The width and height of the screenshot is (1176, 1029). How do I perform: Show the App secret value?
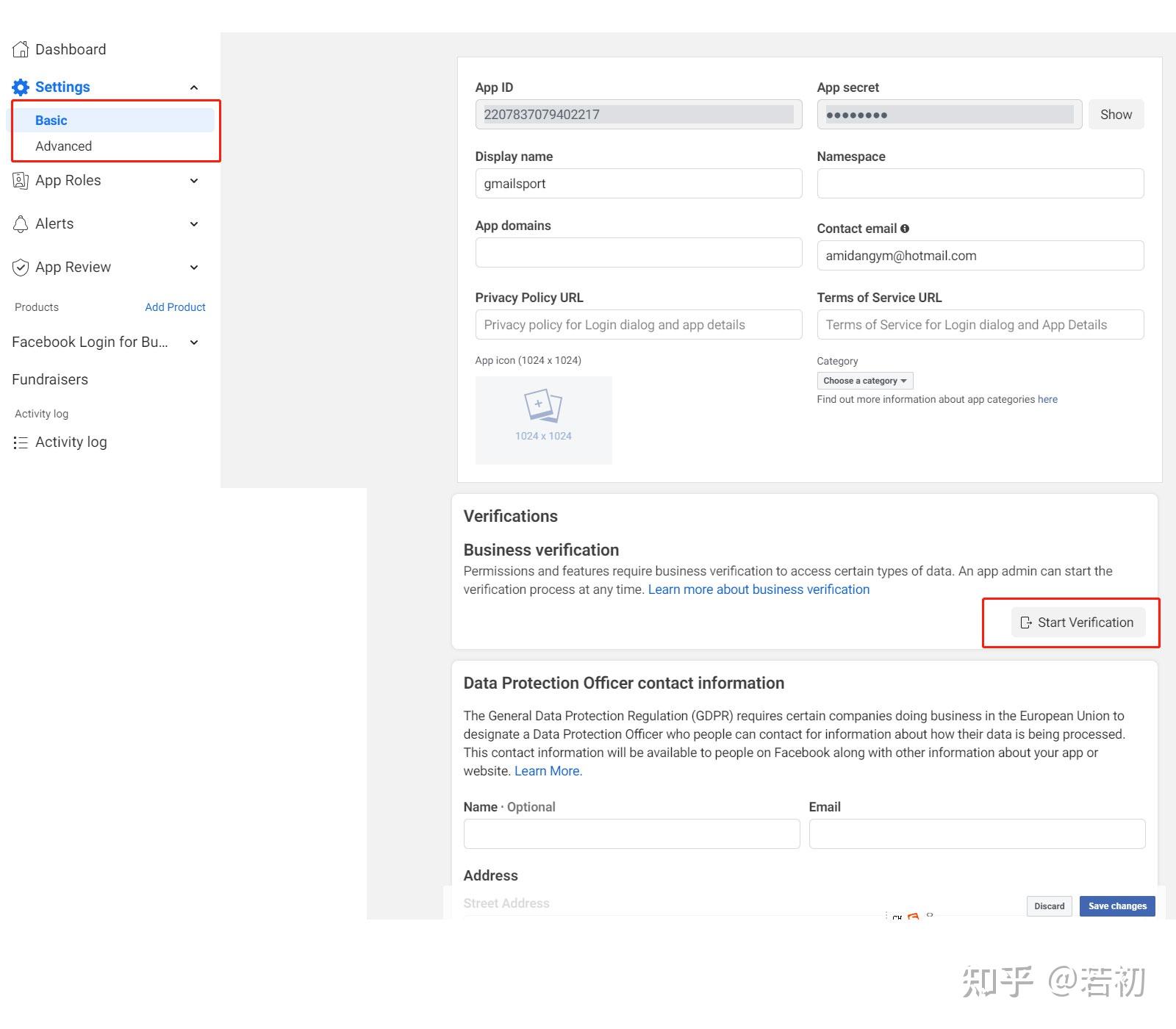(x=1116, y=115)
